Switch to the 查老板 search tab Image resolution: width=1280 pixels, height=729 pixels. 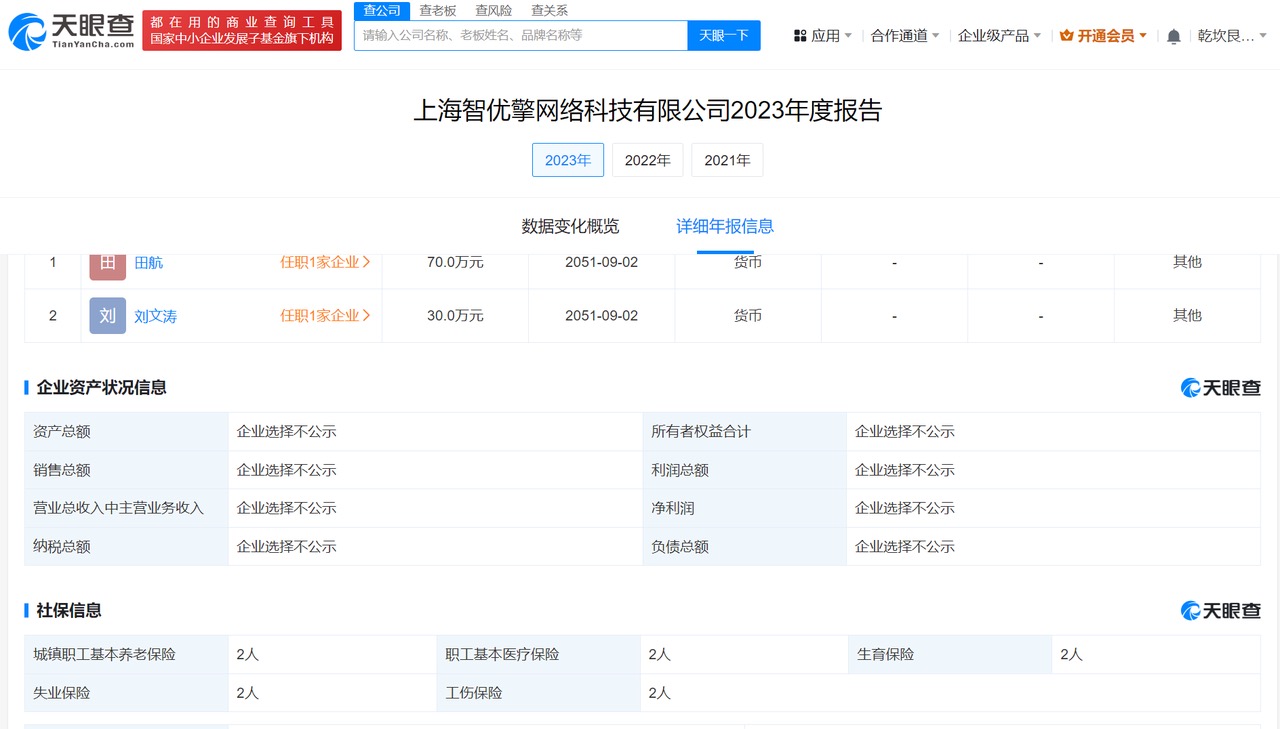point(438,11)
